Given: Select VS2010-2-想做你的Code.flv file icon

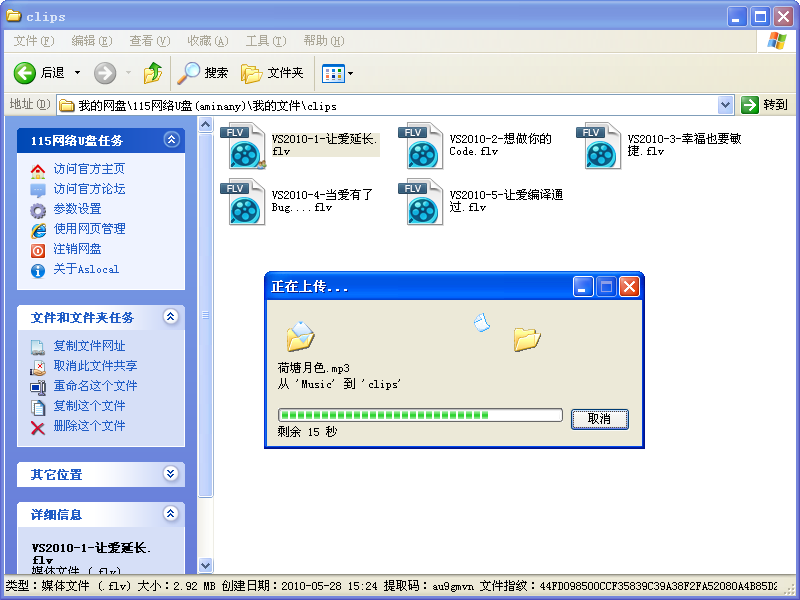Looking at the screenshot, I should pos(421,146).
